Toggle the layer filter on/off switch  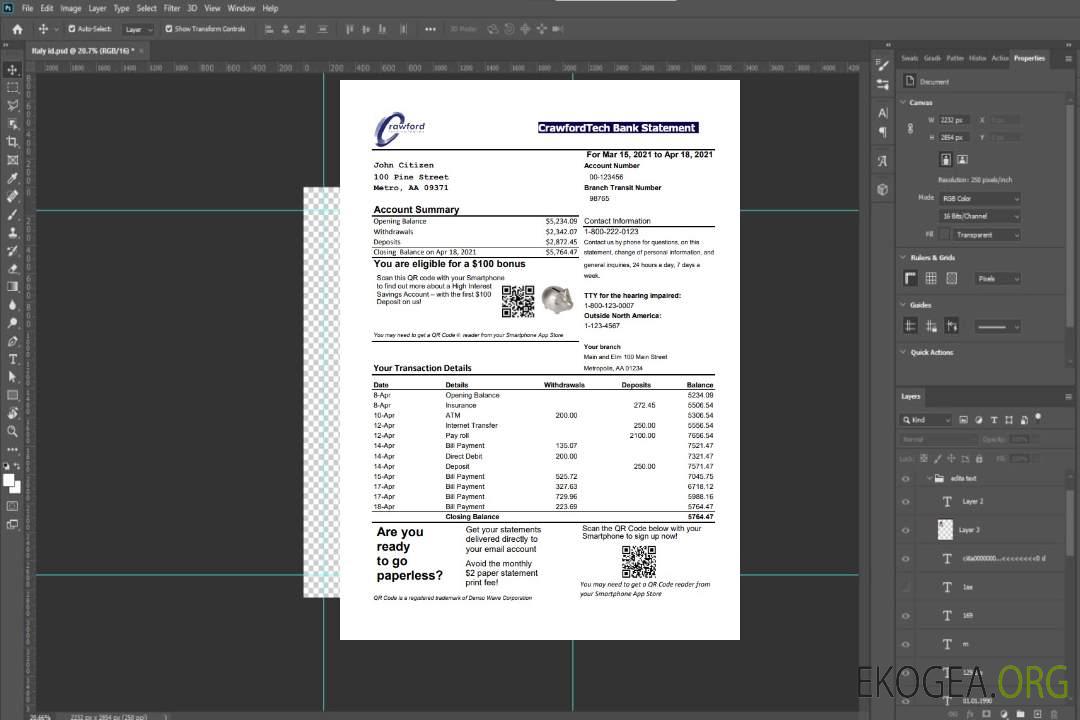[x=1038, y=417]
